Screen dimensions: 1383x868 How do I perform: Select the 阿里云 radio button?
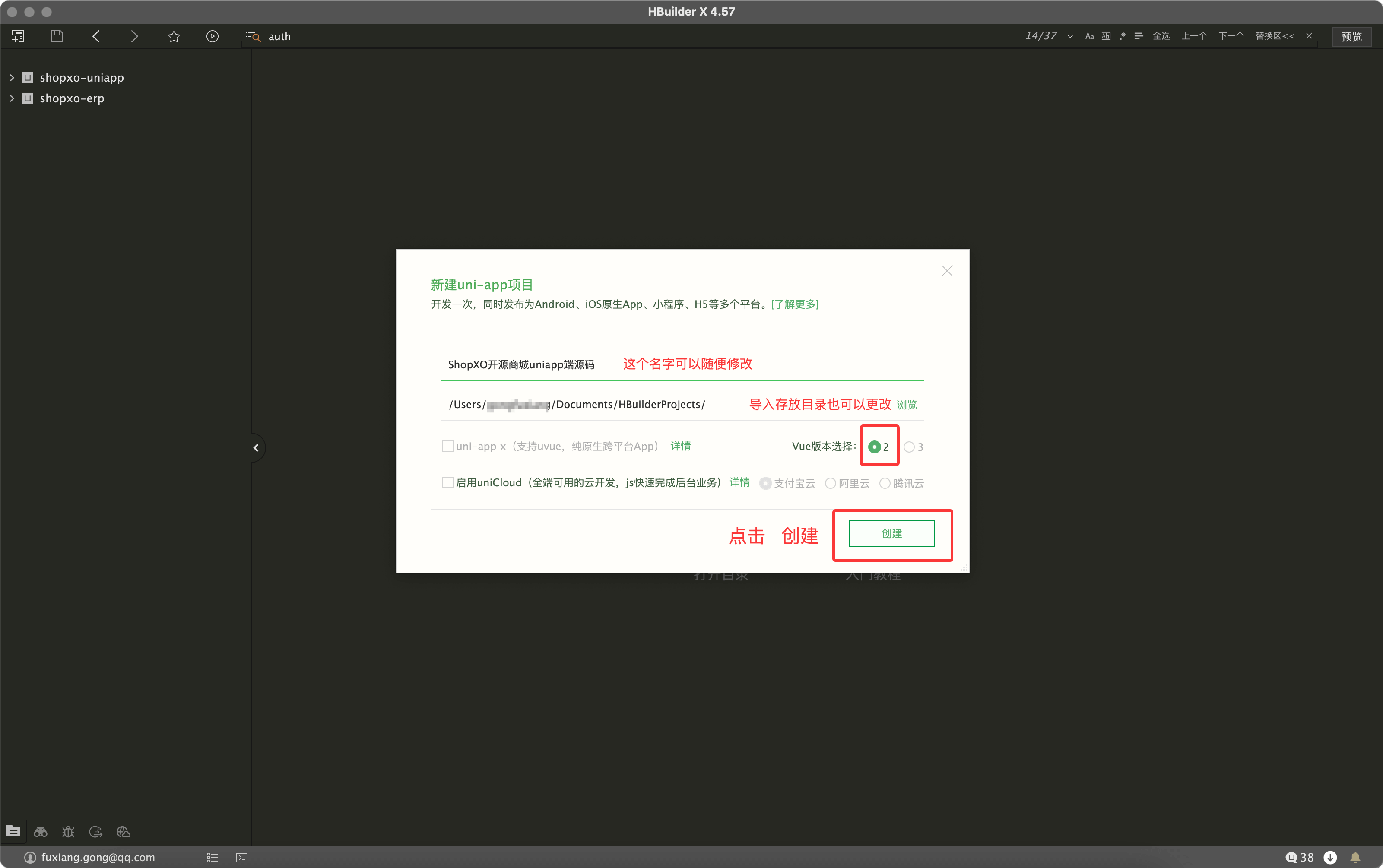[x=830, y=483]
